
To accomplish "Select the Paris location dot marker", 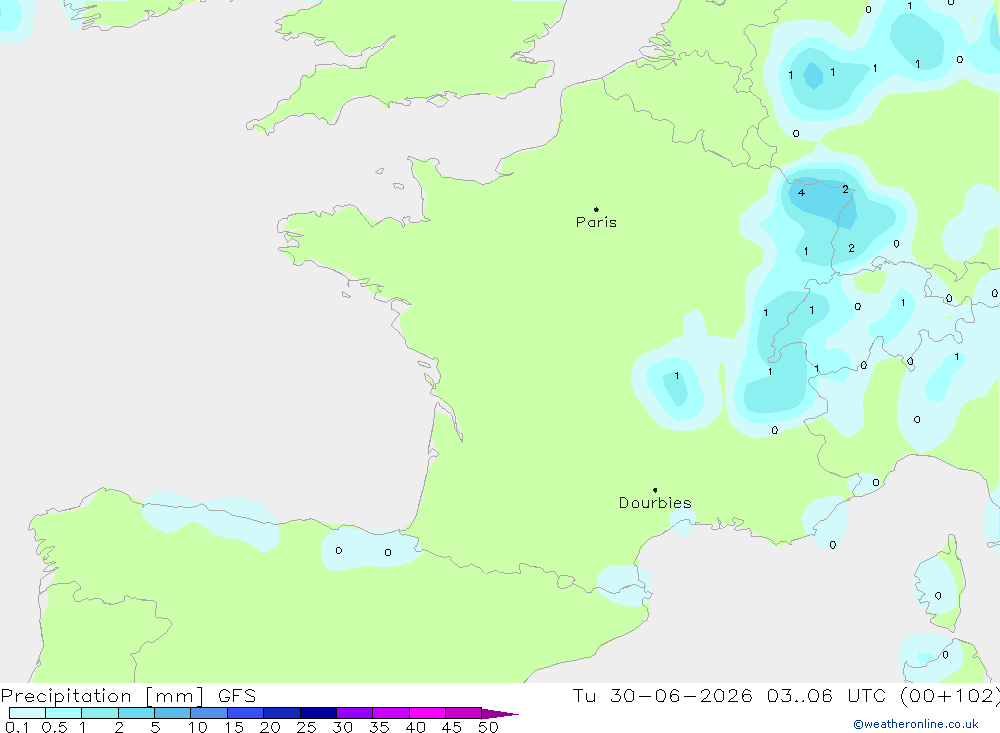I will tap(596, 209).
